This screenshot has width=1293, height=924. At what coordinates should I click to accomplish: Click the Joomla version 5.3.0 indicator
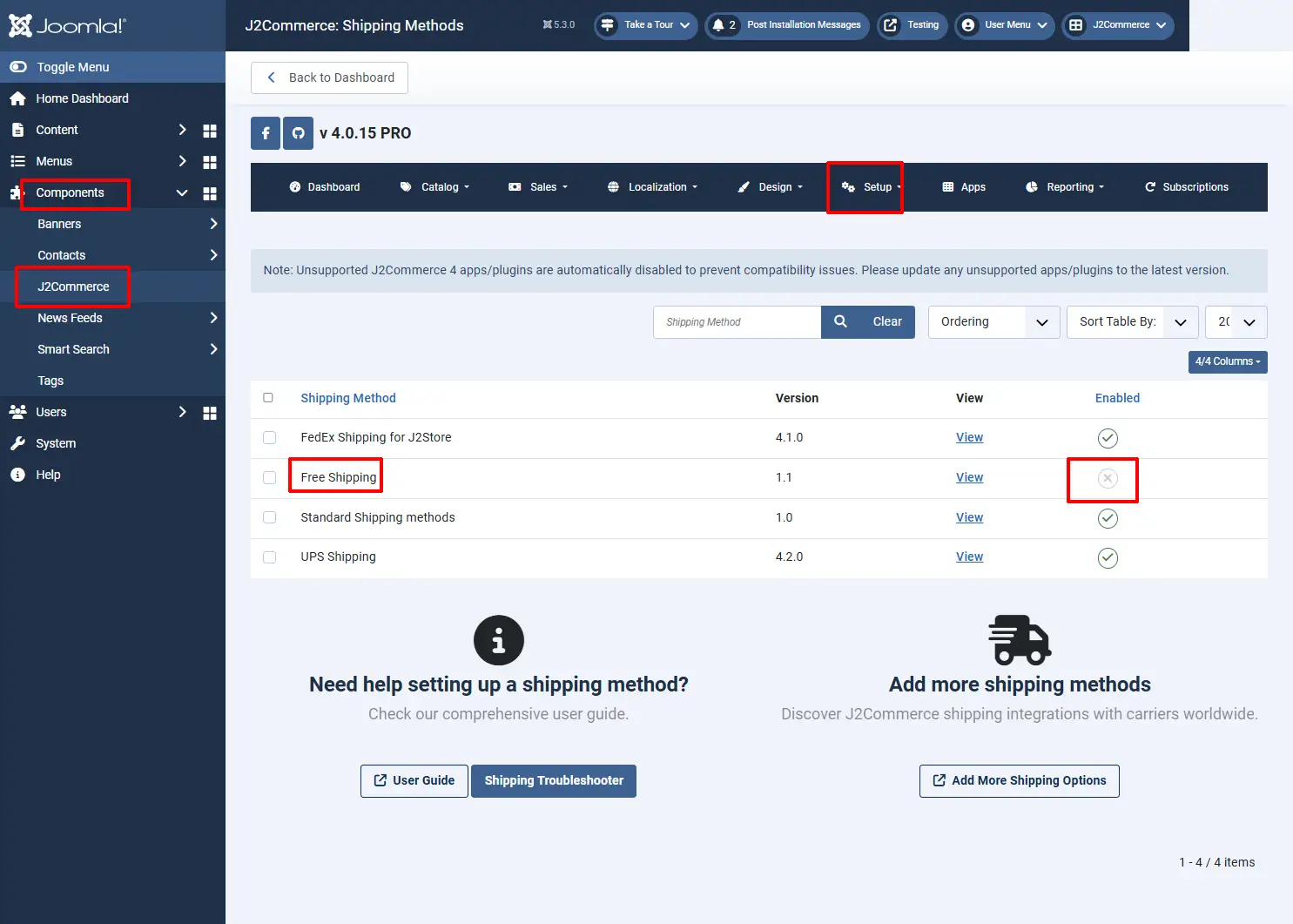pyautogui.click(x=559, y=25)
